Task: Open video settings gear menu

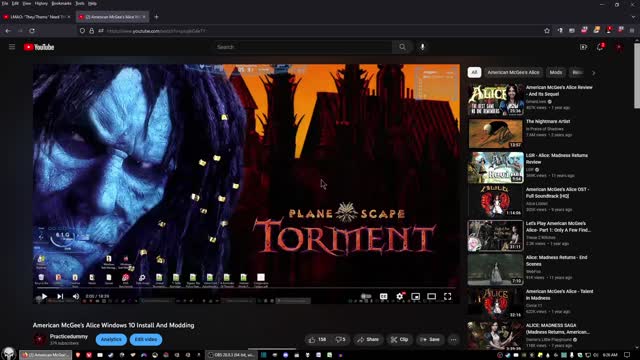Action: 400,296
